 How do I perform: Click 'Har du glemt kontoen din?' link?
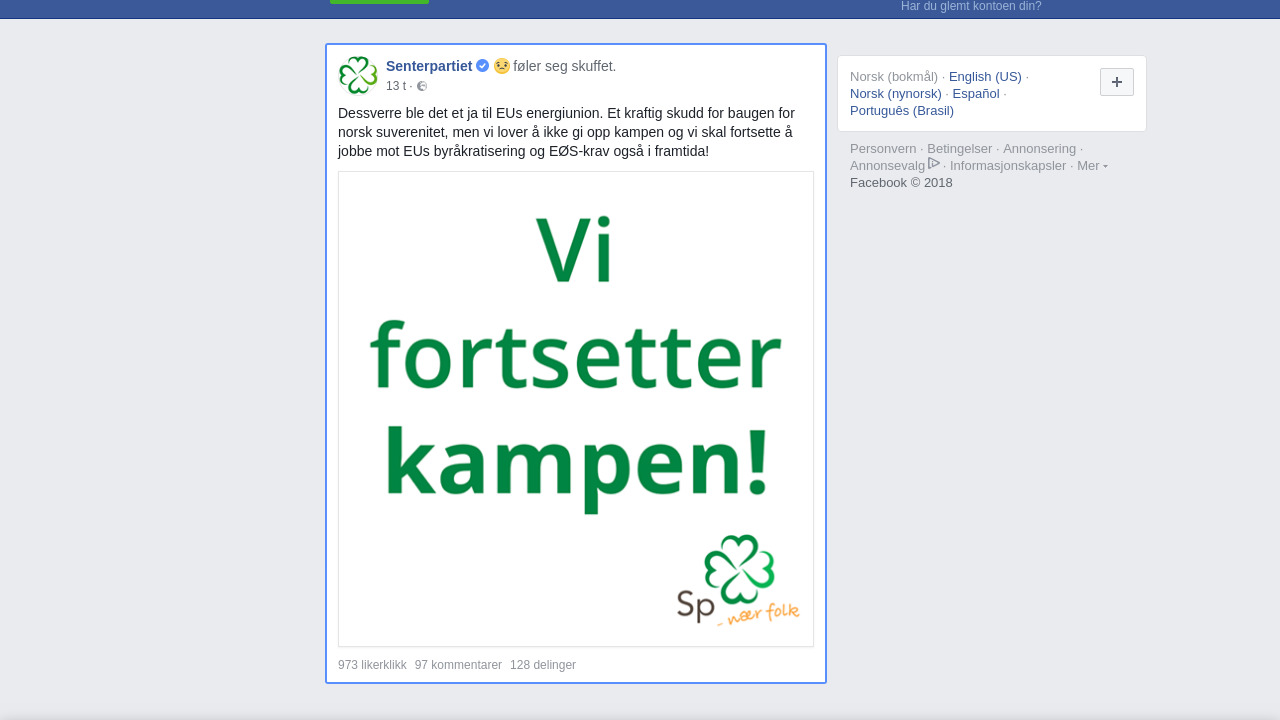(971, 6)
